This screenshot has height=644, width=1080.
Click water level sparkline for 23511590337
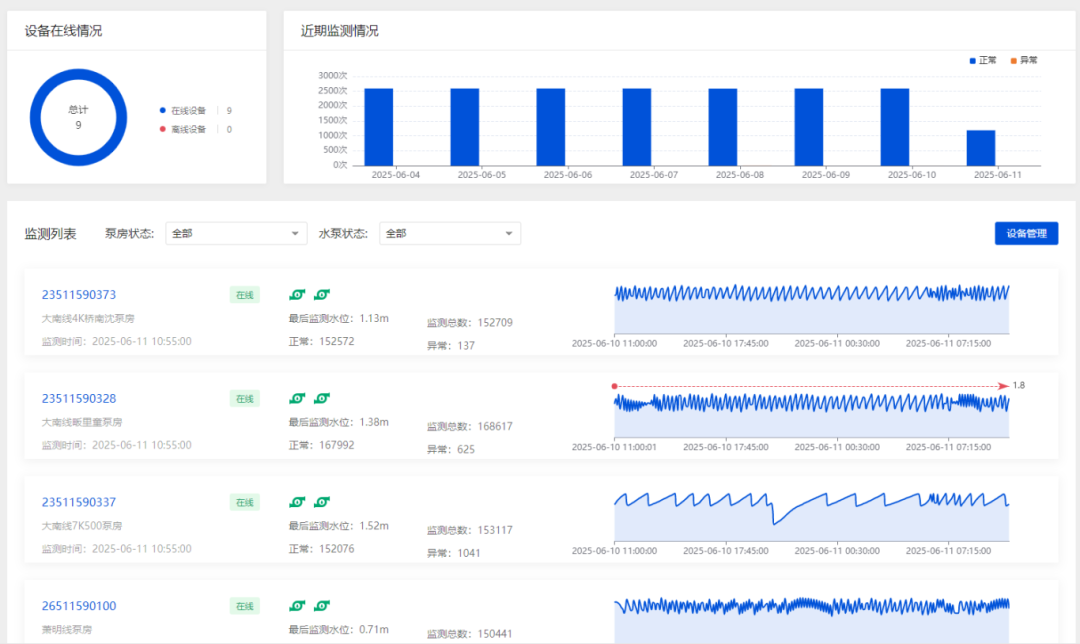tap(811, 515)
